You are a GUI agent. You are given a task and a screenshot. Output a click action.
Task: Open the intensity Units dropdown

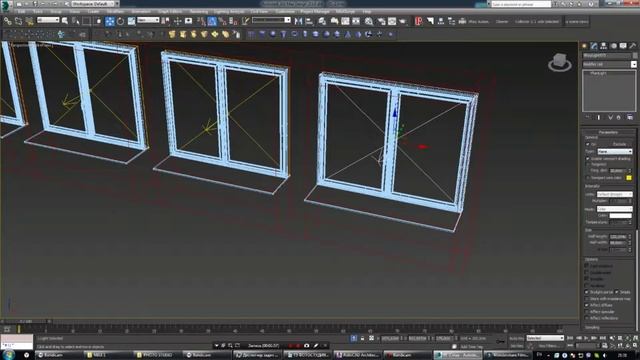[x=615, y=194]
